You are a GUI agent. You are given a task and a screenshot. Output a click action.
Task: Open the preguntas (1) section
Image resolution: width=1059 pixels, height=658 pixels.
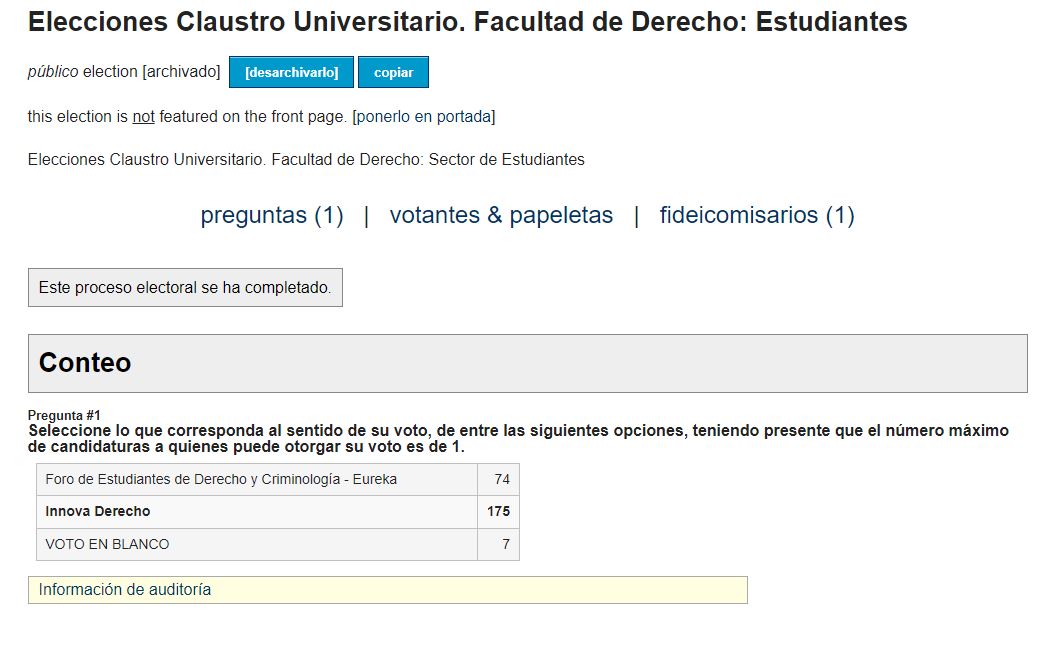[x=272, y=215]
